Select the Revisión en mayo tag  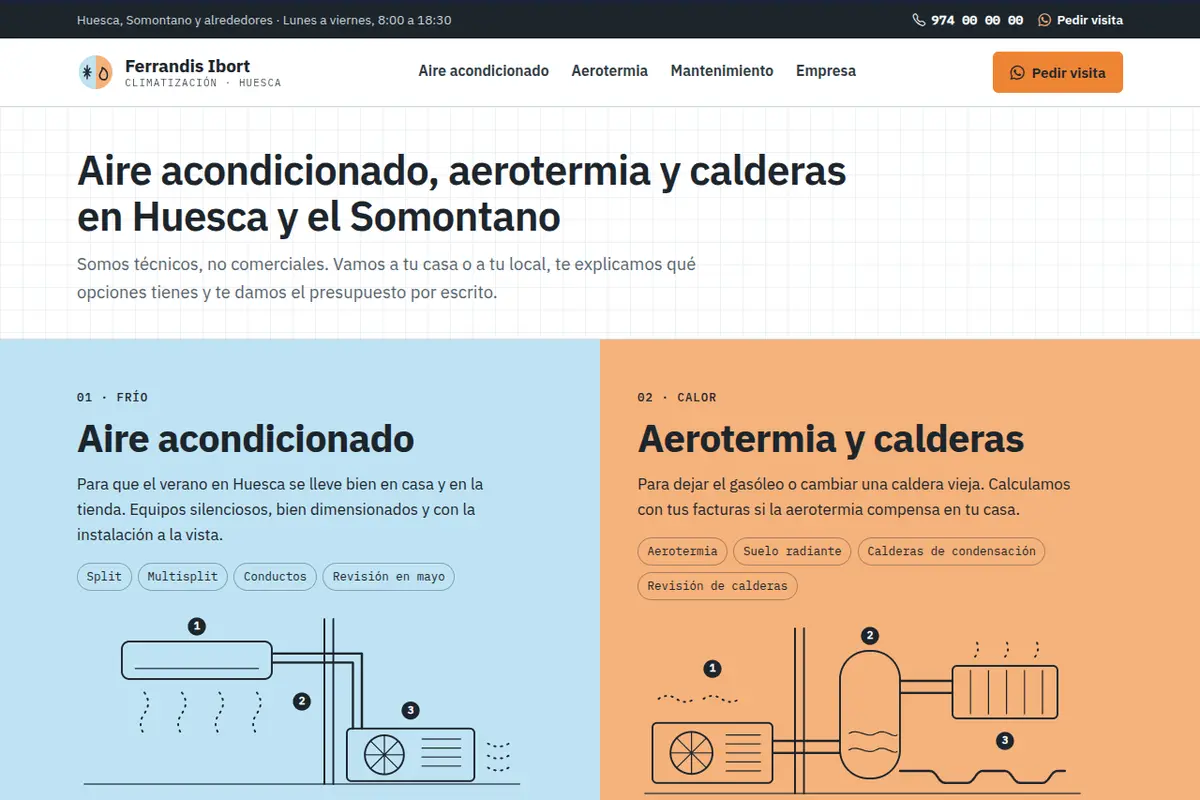pos(389,577)
